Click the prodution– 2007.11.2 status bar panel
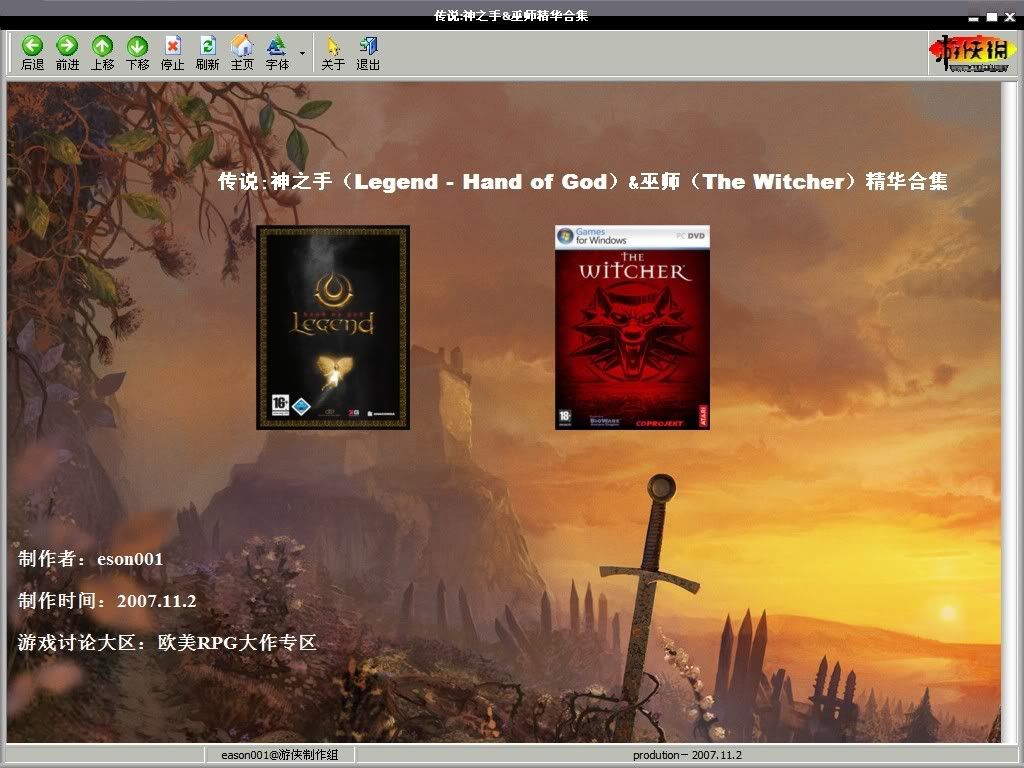This screenshot has height=768, width=1024. coord(687,755)
